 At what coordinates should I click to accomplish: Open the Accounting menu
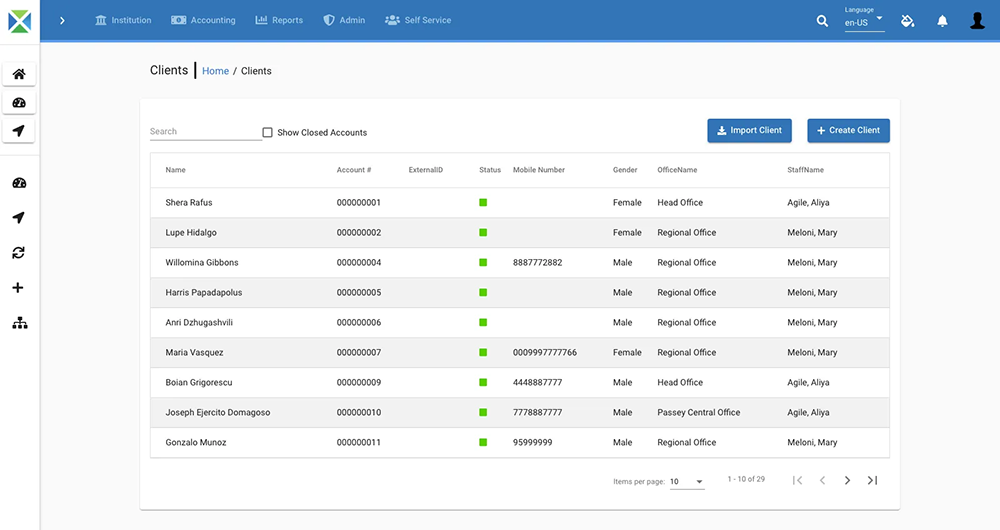pyautogui.click(x=203, y=20)
